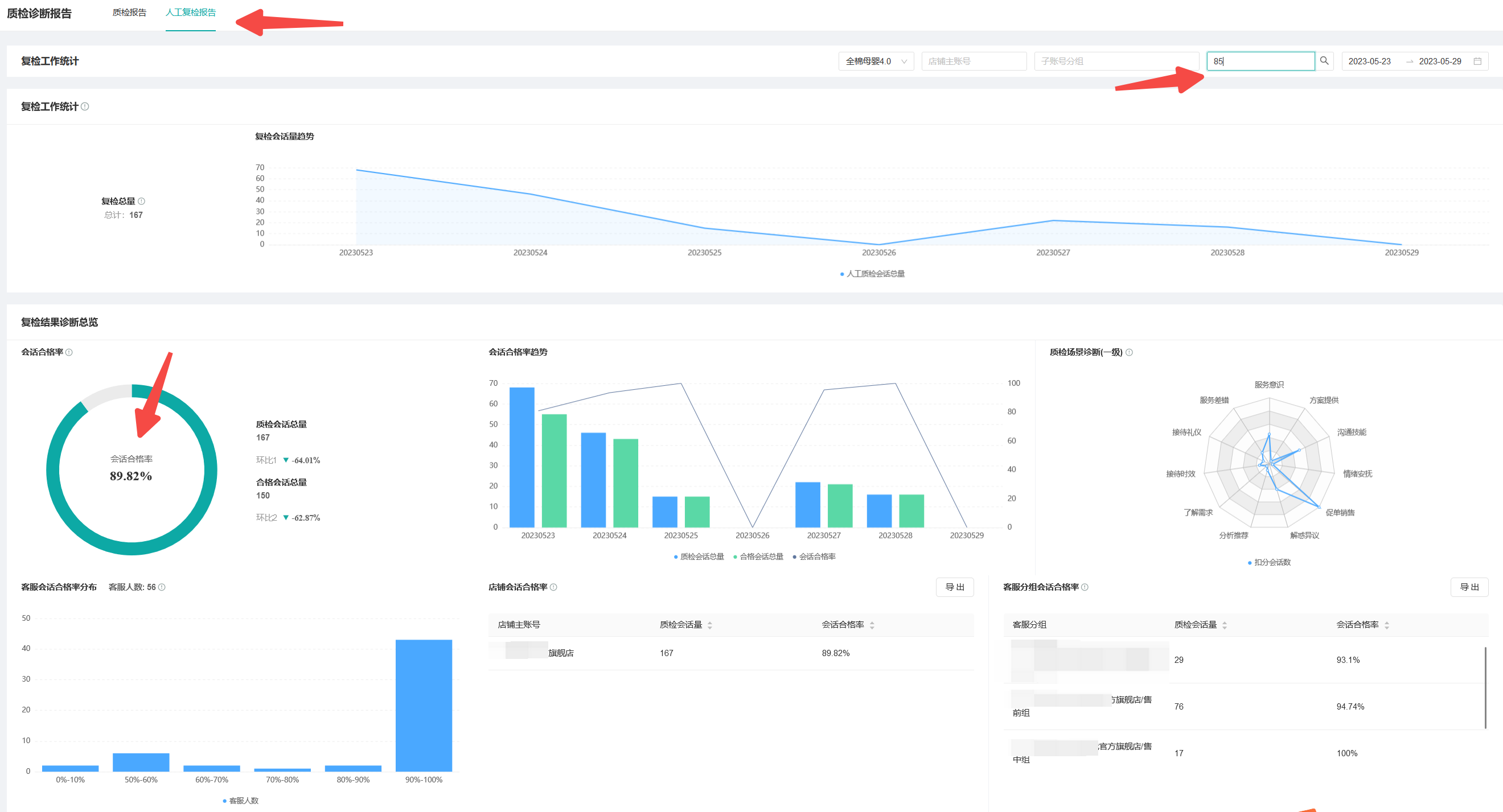Open the 人工复检报告 tab
The height and width of the screenshot is (812, 1503).
(190, 13)
